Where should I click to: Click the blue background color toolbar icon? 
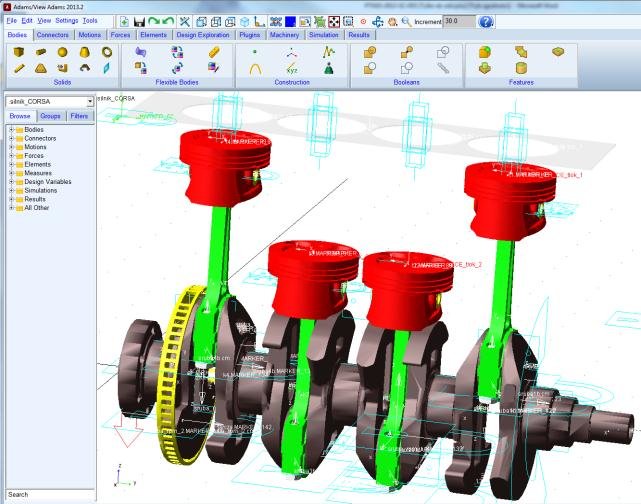point(290,22)
